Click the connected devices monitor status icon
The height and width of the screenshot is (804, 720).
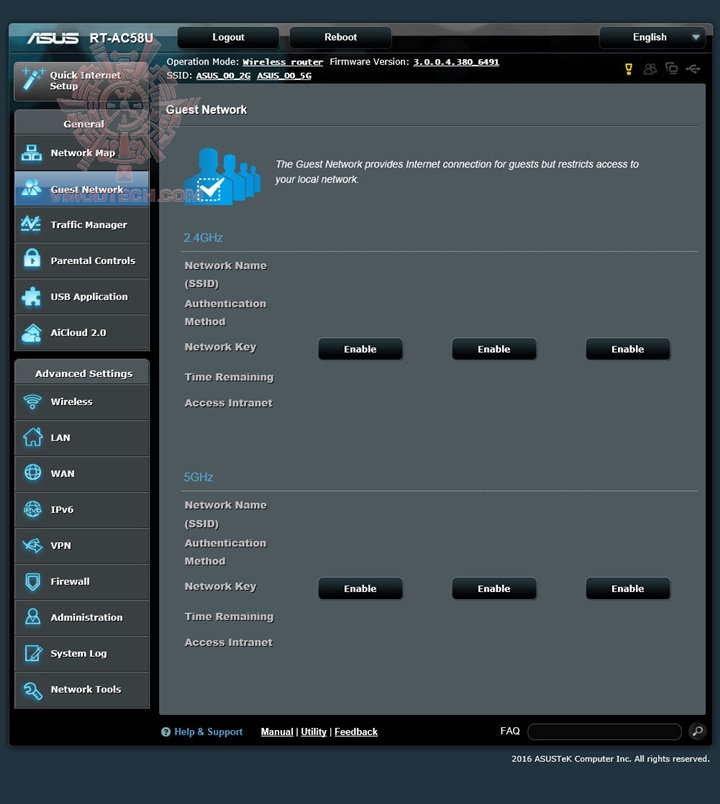[671, 68]
